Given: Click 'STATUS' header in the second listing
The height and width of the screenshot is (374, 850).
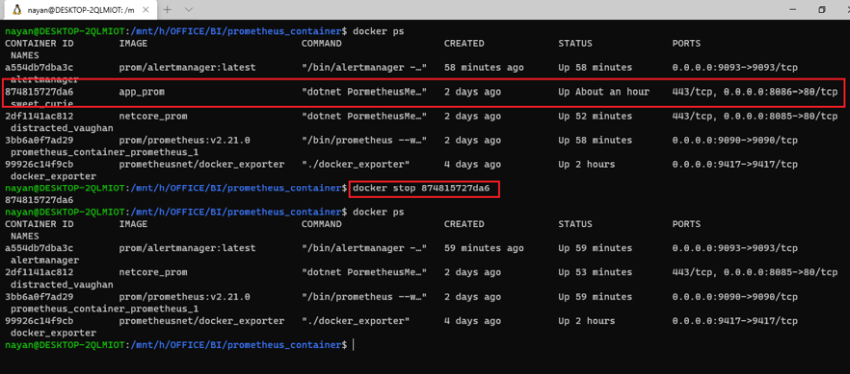Looking at the screenshot, I should click(575, 224).
